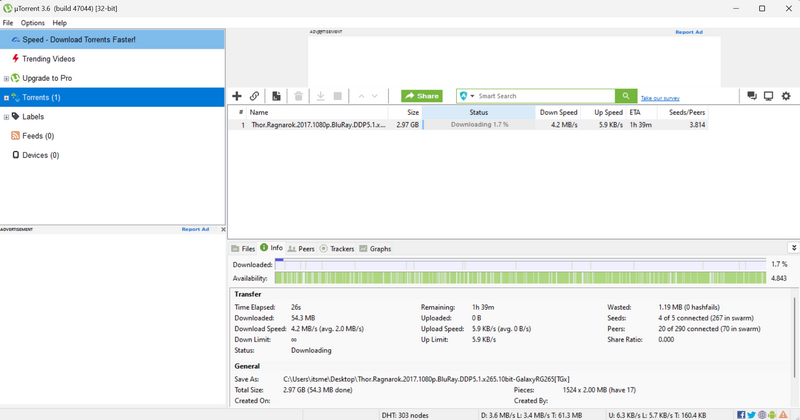Click the Create New Torrent icon

point(275,96)
